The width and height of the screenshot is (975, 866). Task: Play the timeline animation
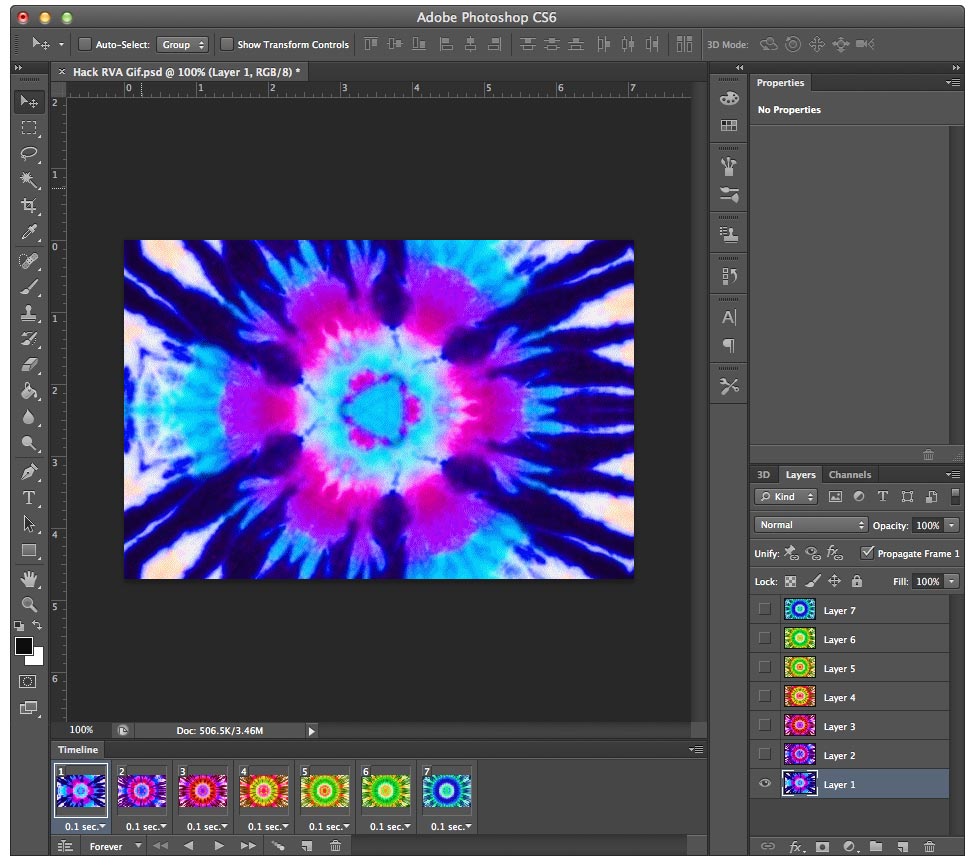click(x=219, y=847)
